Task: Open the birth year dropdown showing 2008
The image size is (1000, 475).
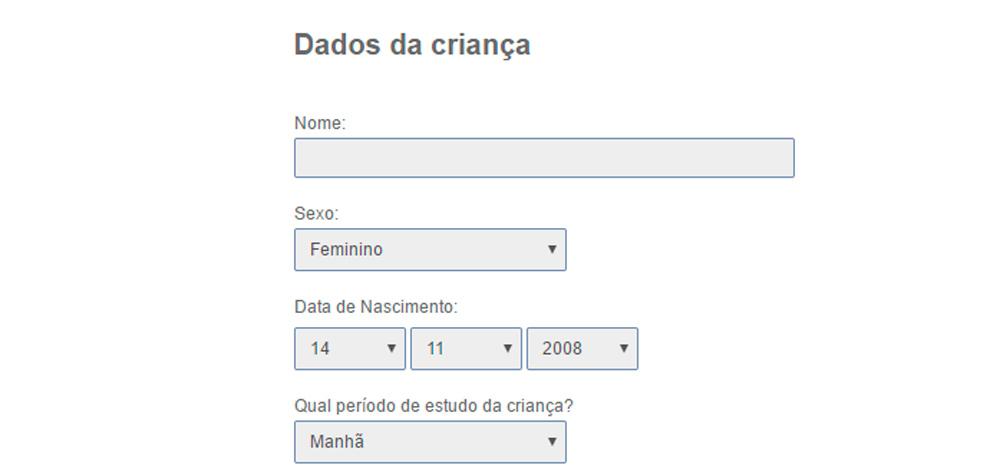Action: (582, 349)
